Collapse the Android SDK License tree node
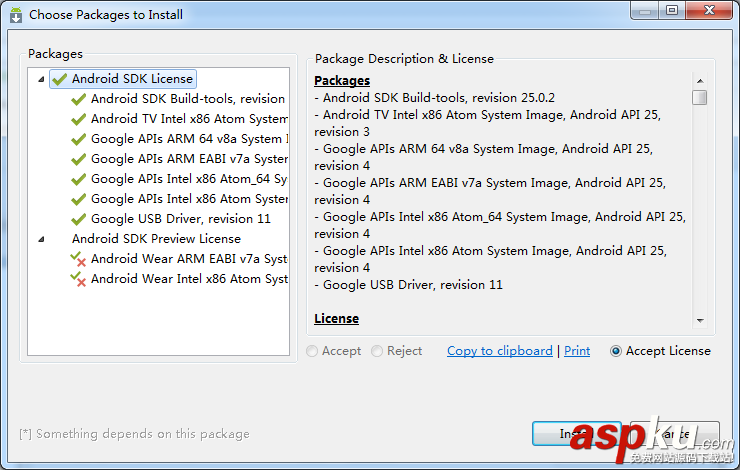Image resolution: width=740 pixels, height=470 pixels. tap(41, 79)
